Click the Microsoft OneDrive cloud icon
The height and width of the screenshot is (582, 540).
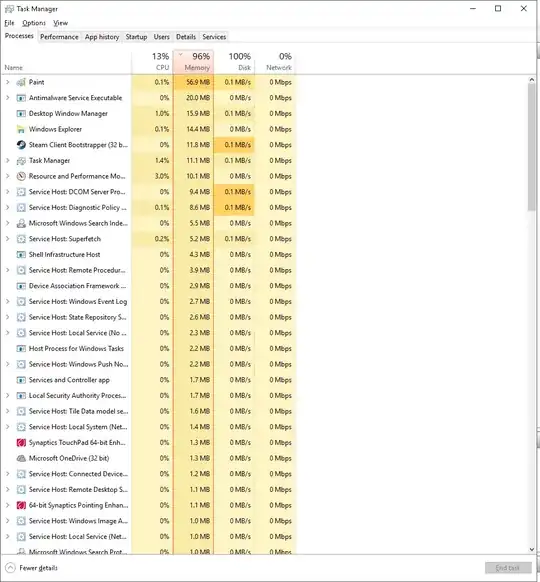click(x=21, y=458)
